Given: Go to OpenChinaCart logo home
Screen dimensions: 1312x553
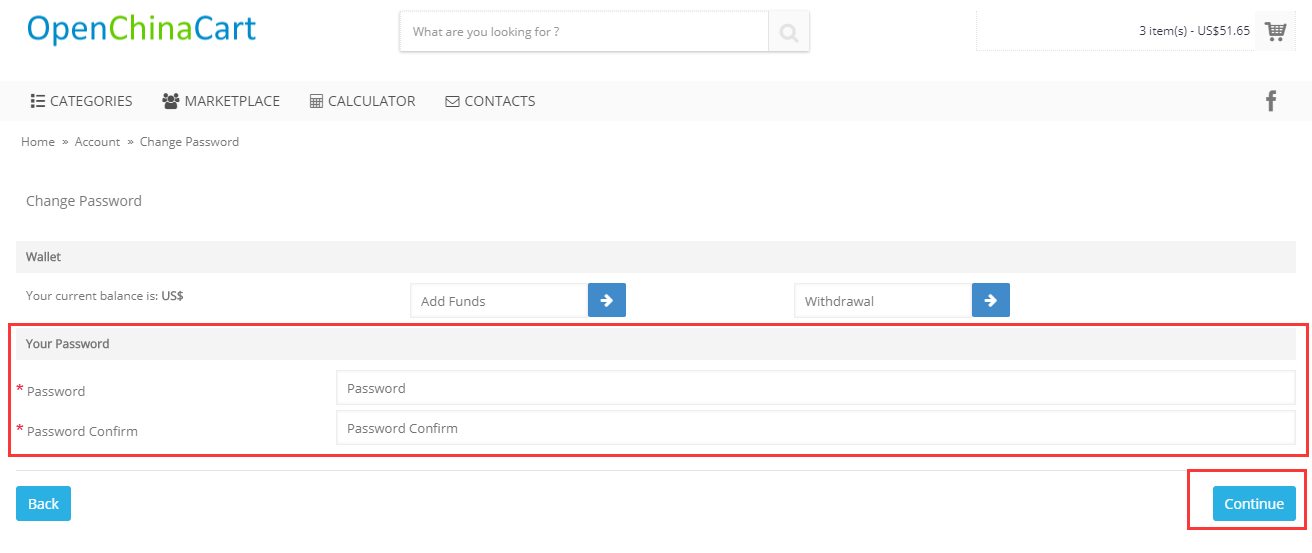Looking at the screenshot, I should click(x=142, y=29).
